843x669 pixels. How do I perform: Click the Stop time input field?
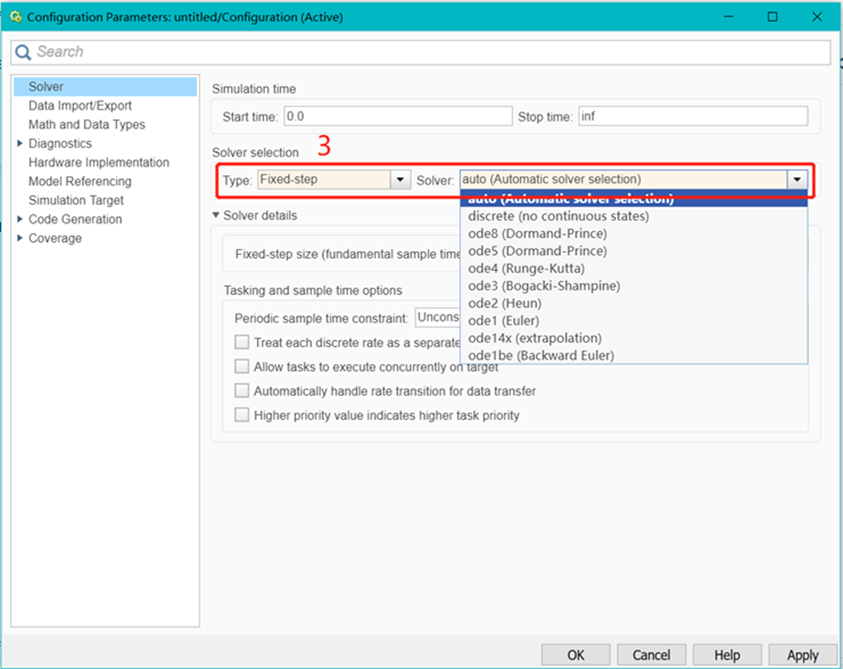click(x=693, y=116)
